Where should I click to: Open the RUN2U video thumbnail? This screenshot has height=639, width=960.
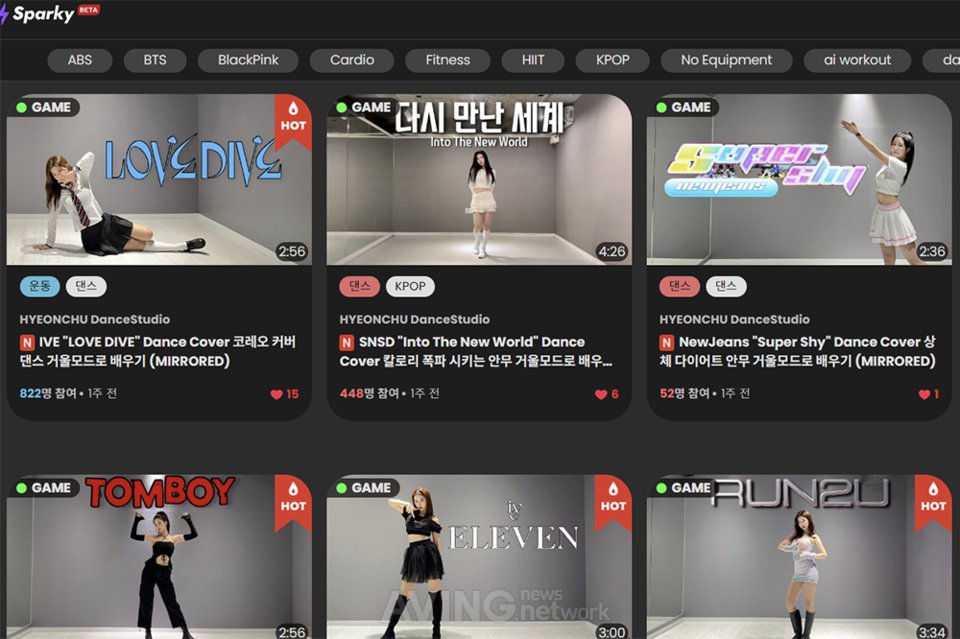tap(799, 557)
